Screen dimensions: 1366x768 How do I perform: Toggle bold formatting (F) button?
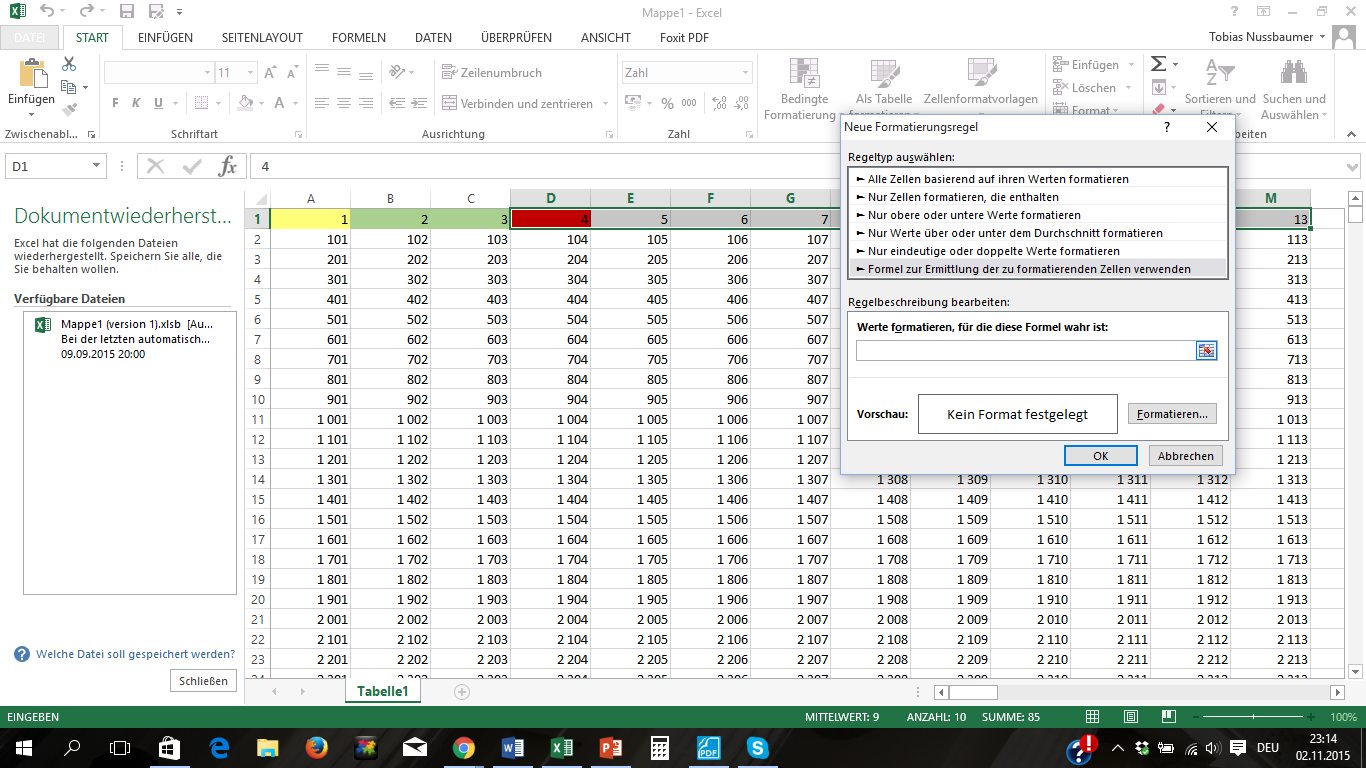pos(115,103)
